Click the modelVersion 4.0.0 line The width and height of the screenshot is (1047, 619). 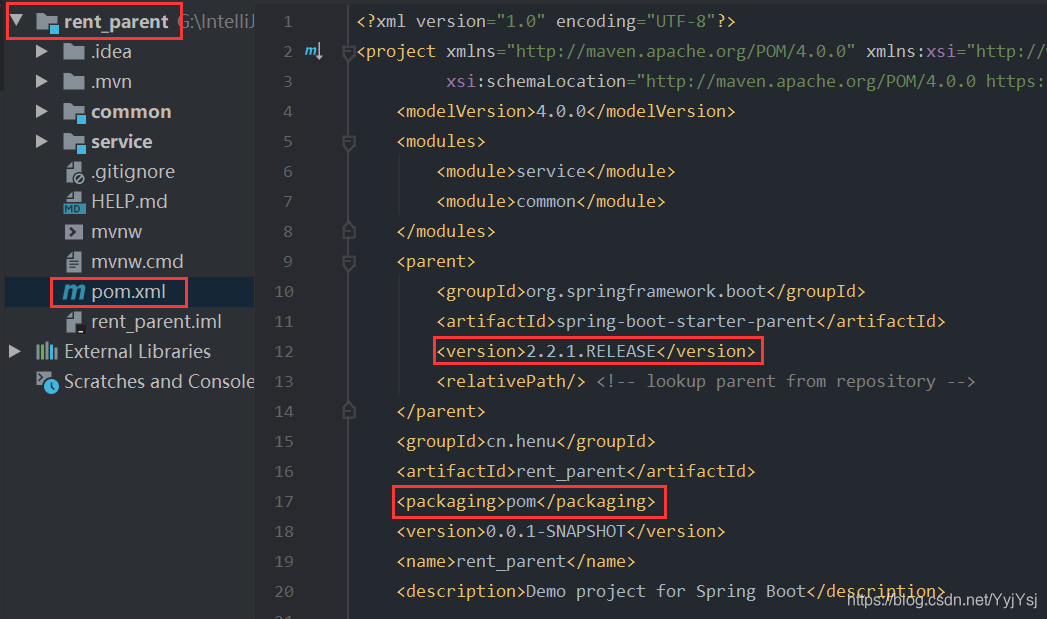[x=566, y=112]
